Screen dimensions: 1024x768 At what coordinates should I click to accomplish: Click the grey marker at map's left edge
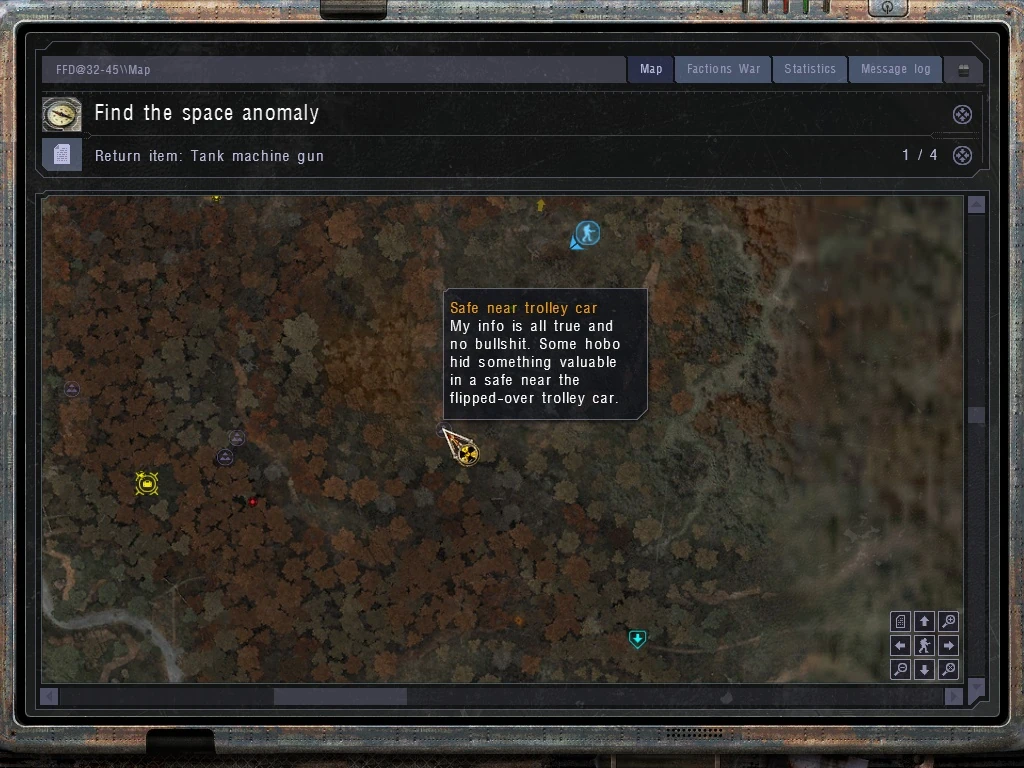click(72, 389)
